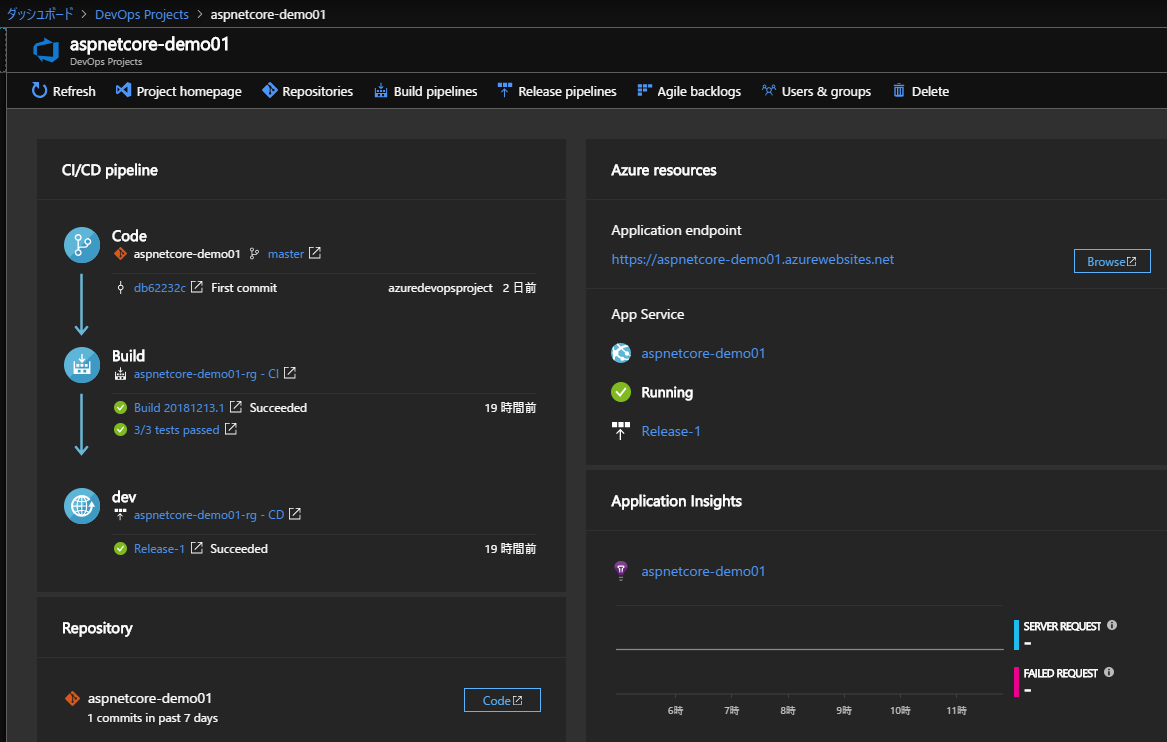Click the azuredevopsproject author text
The width and height of the screenshot is (1167, 742).
pos(440,287)
